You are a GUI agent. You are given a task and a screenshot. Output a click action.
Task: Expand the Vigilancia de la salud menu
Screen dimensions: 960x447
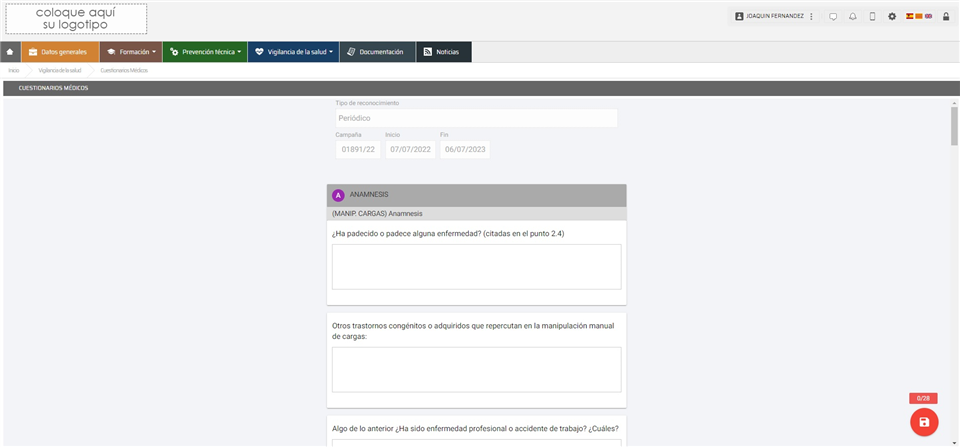tap(292, 52)
